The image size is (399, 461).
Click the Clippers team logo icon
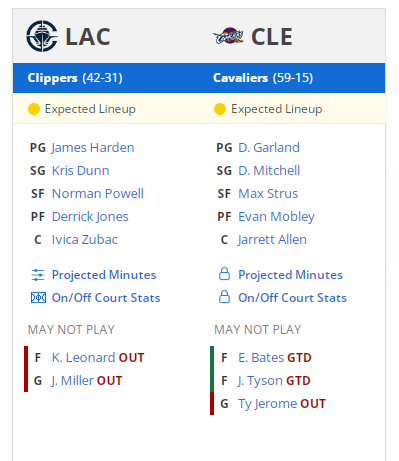42,36
